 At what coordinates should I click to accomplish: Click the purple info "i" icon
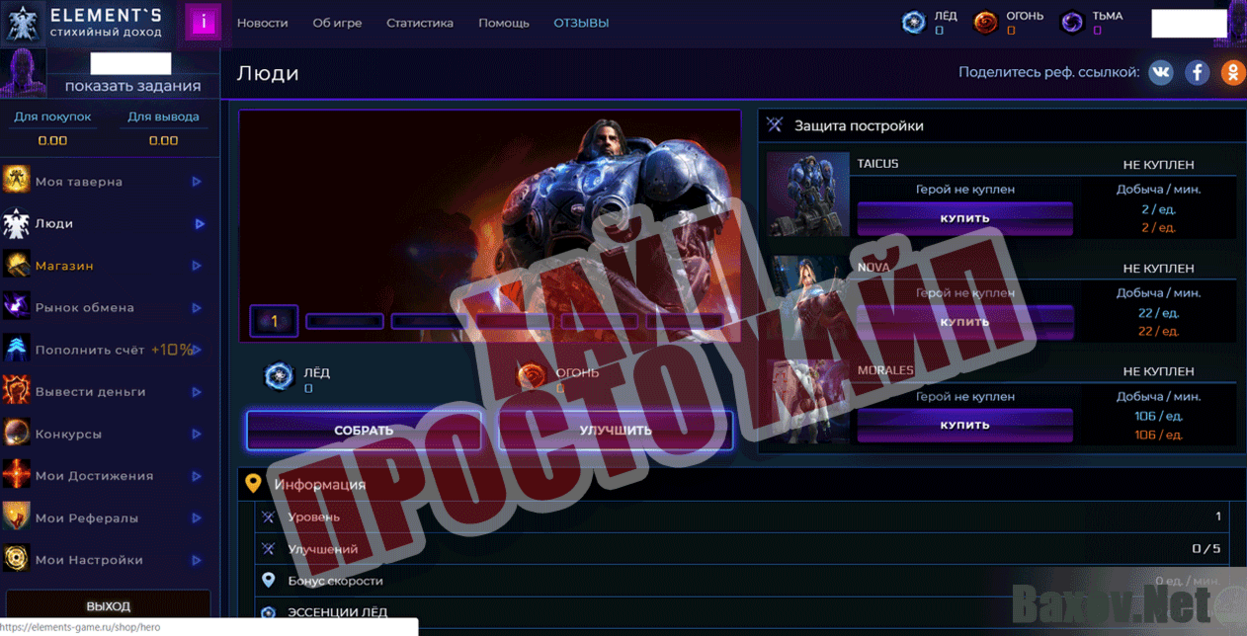point(203,22)
